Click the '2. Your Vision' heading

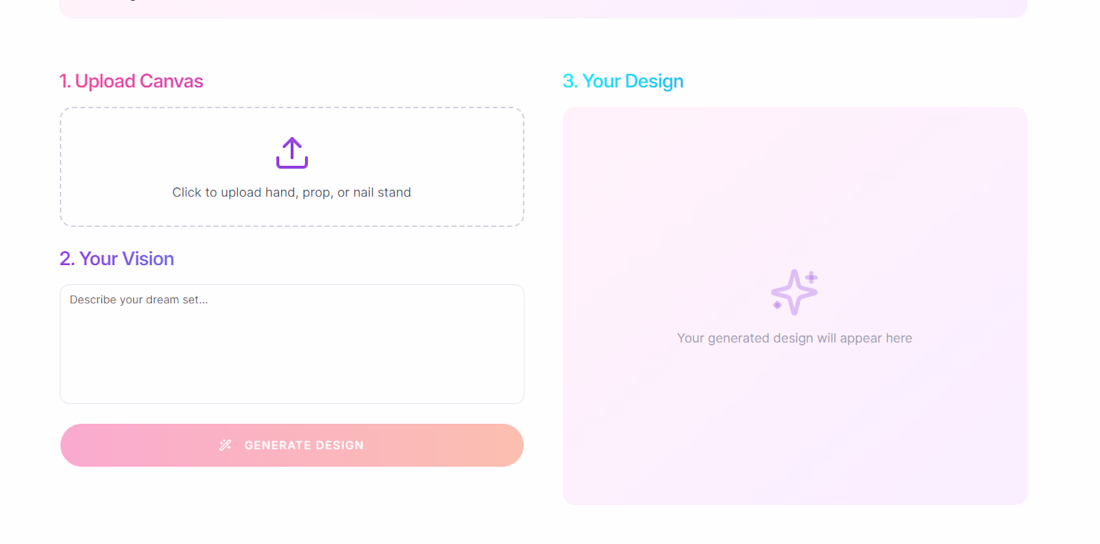click(x=116, y=259)
